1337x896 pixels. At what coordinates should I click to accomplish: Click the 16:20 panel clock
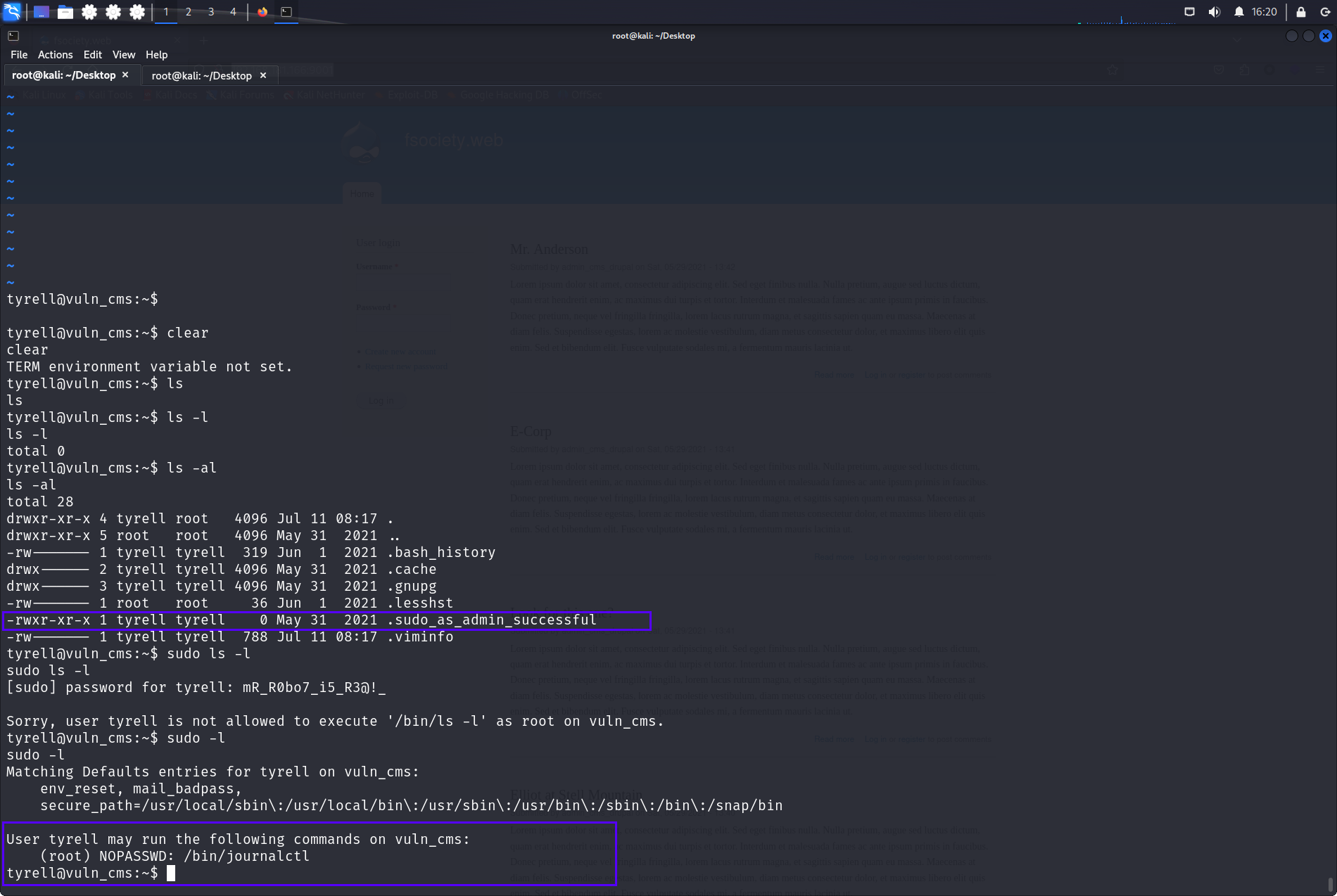pos(1264,12)
